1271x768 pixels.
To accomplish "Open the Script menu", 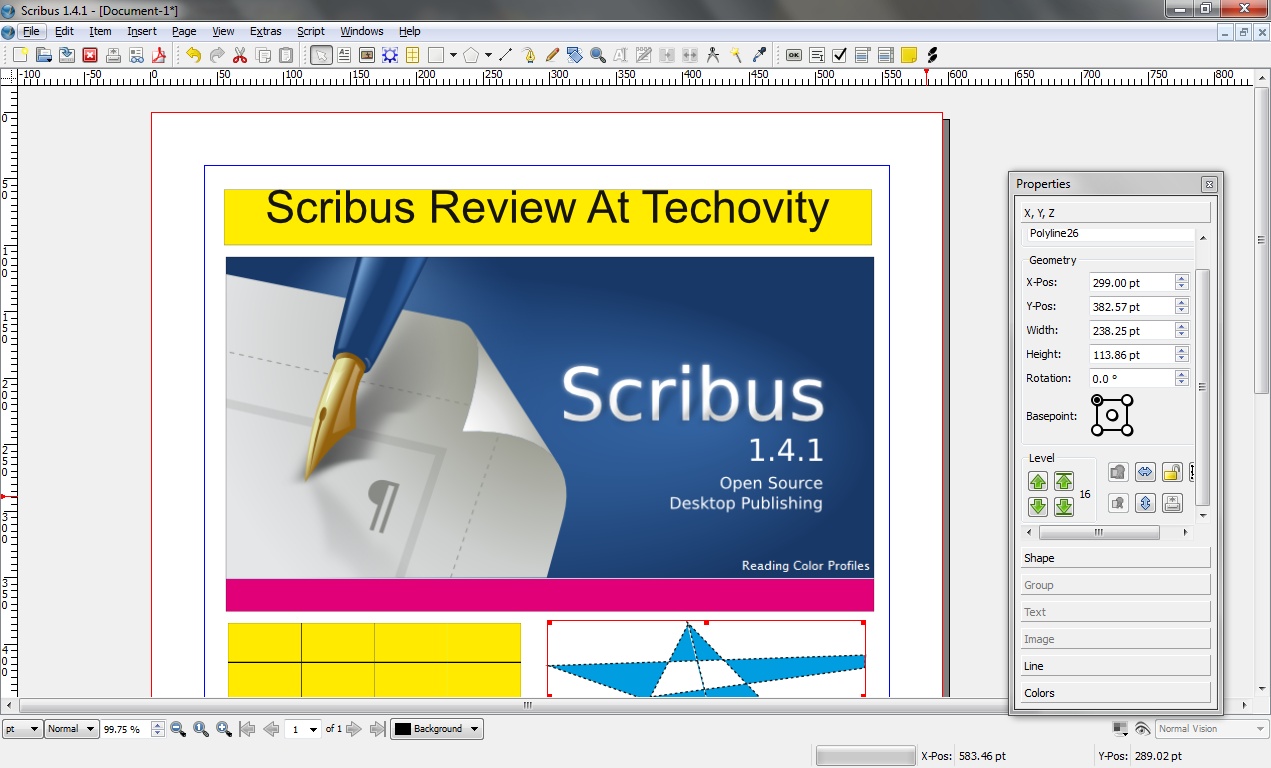I will tap(311, 31).
